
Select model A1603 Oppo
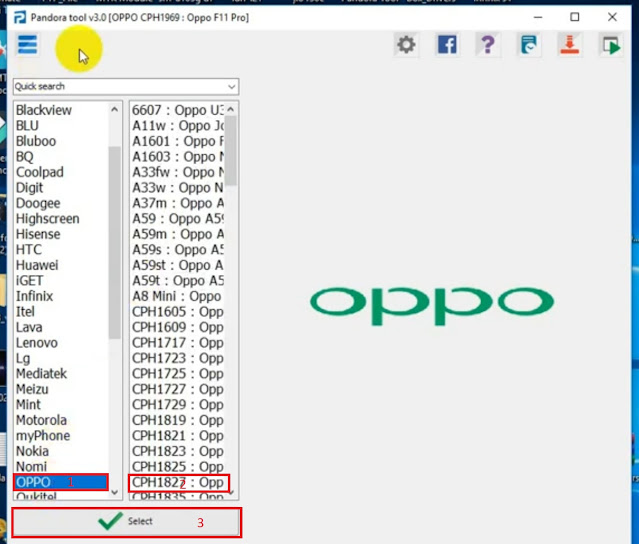[x=178, y=156]
